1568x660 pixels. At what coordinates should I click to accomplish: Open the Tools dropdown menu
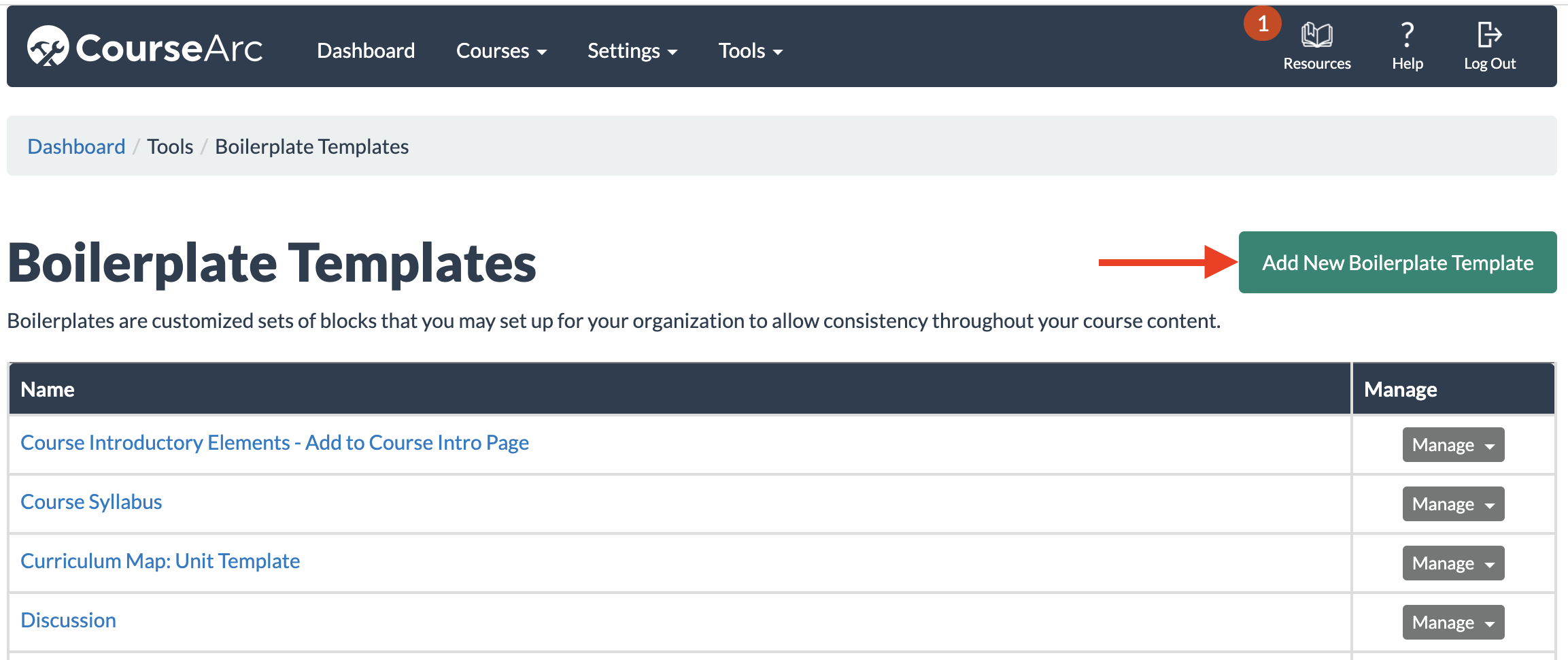click(751, 51)
